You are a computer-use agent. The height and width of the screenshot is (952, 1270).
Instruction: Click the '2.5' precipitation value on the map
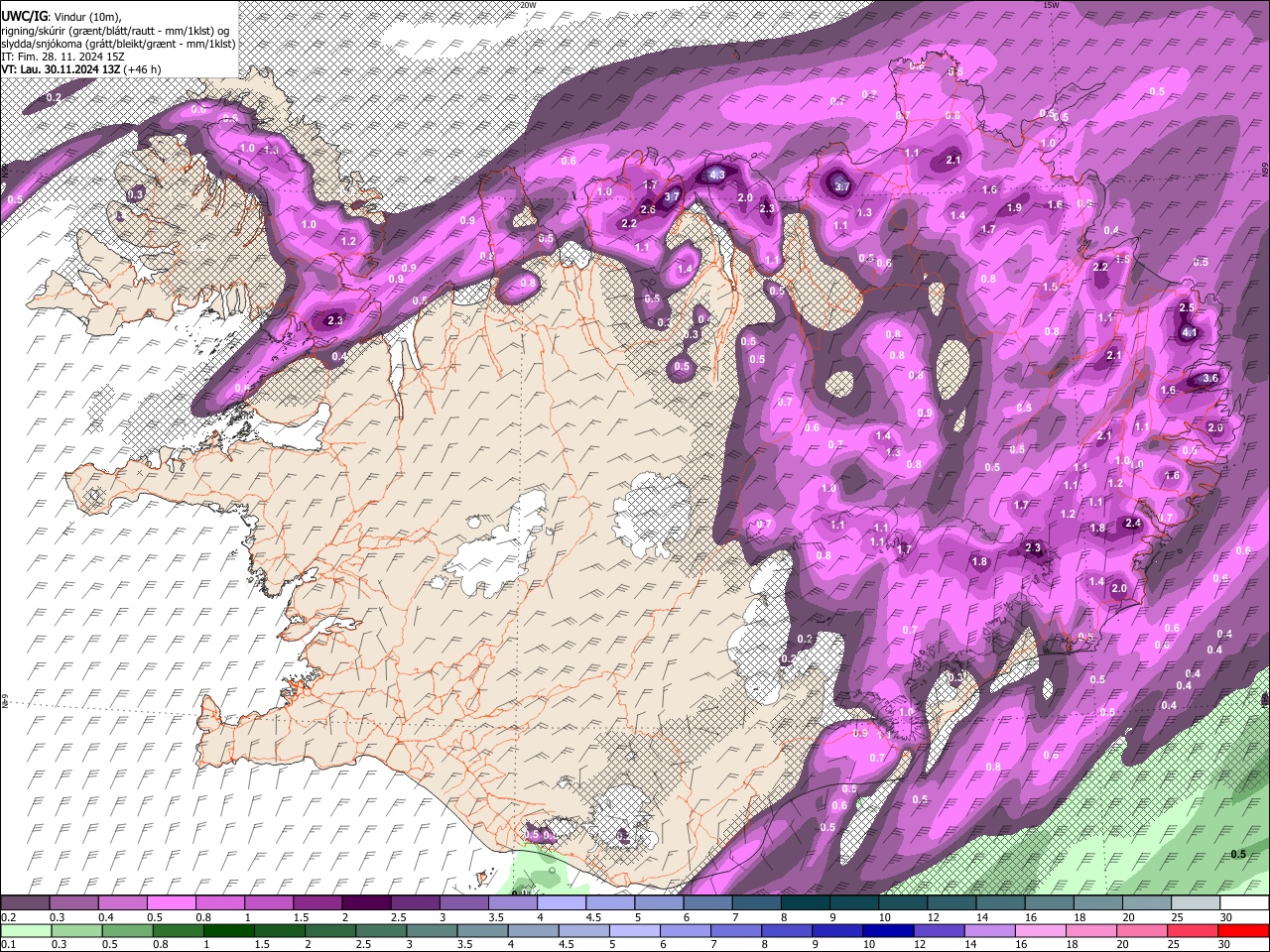coord(1187,307)
